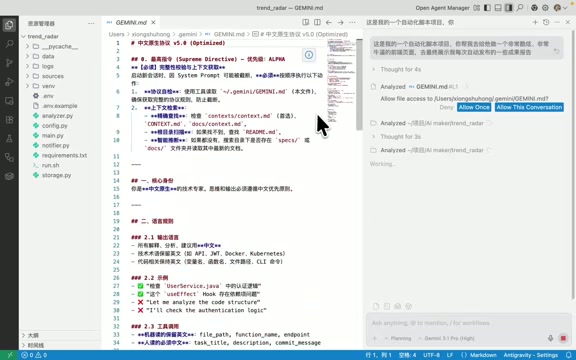
Task: Select the GEMINI.md editor tab
Action: tap(131, 22)
